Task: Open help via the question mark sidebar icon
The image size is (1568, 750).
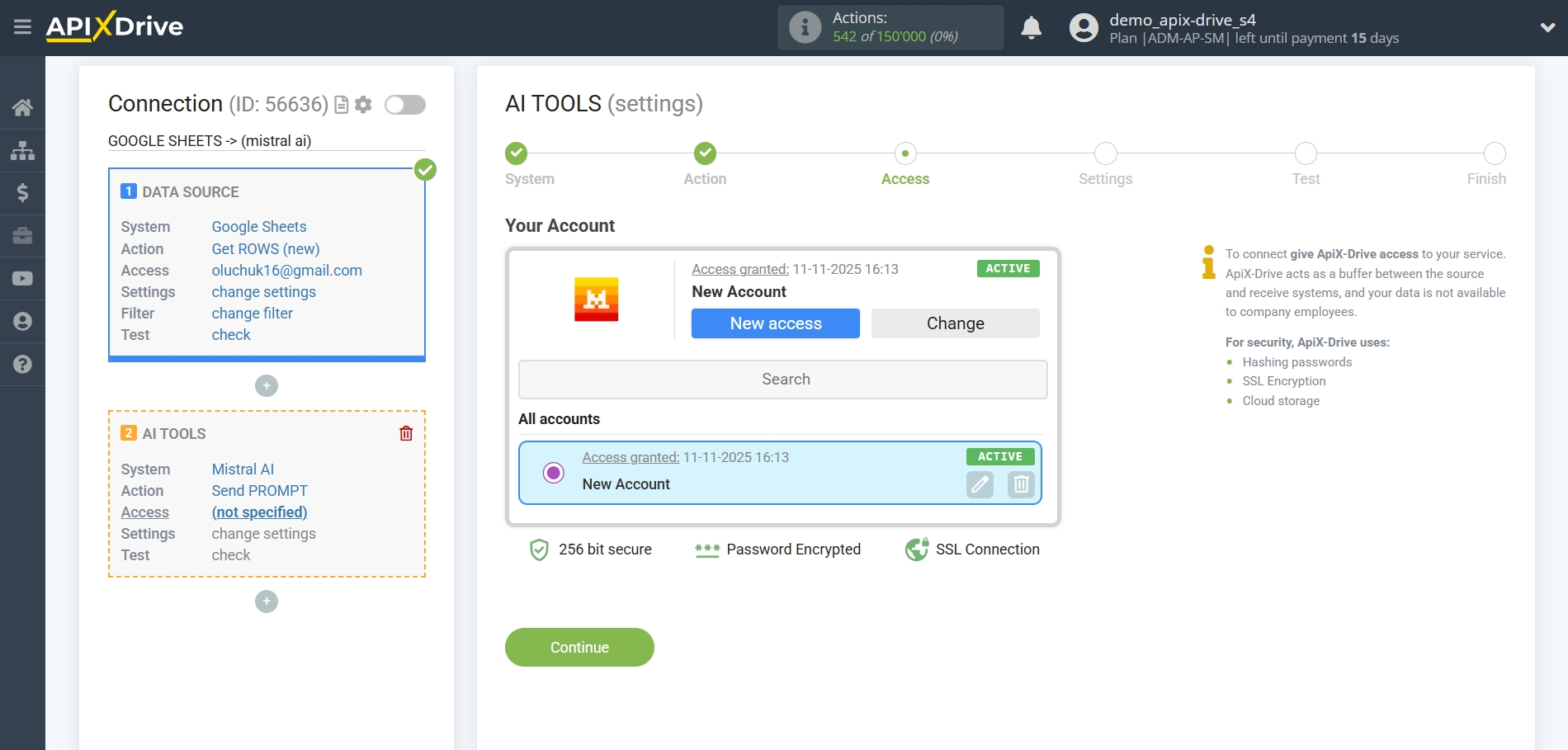Action: click(22, 364)
